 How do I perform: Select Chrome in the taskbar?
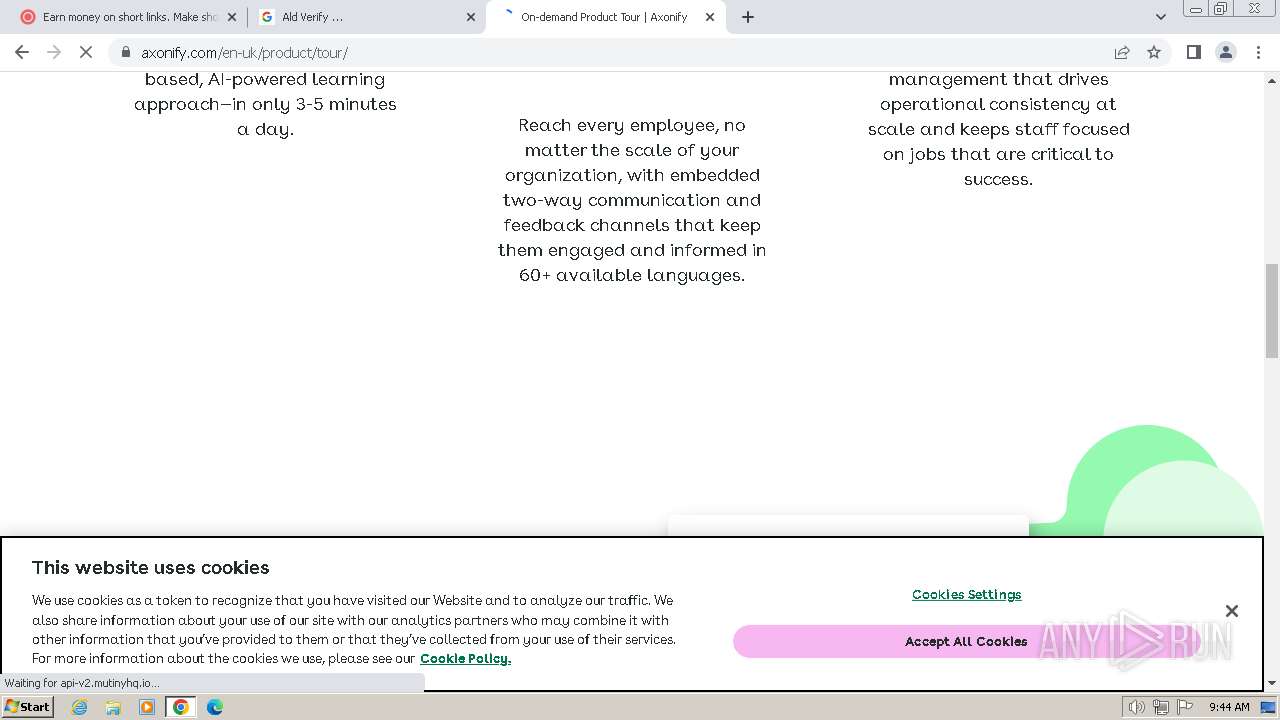[x=181, y=707]
